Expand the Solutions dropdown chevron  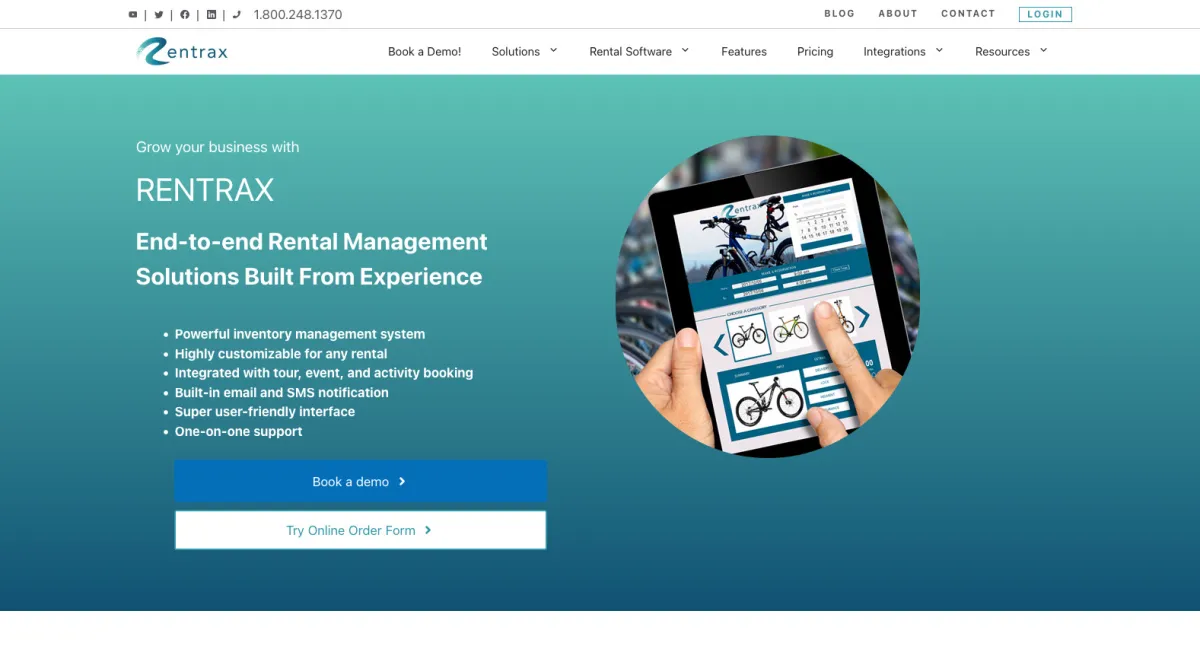click(553, 50)
